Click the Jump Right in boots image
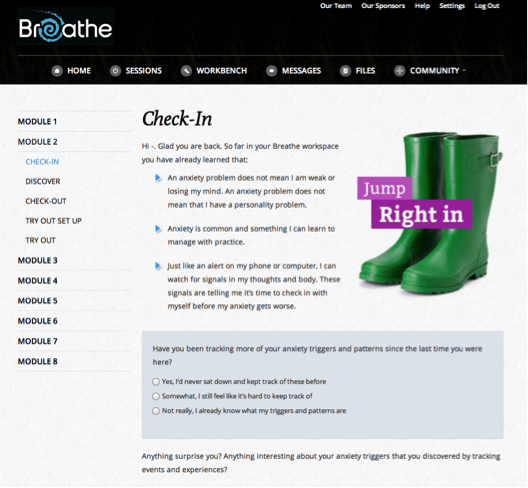This screenshot has width=528, height=488. tap(430, 214)
